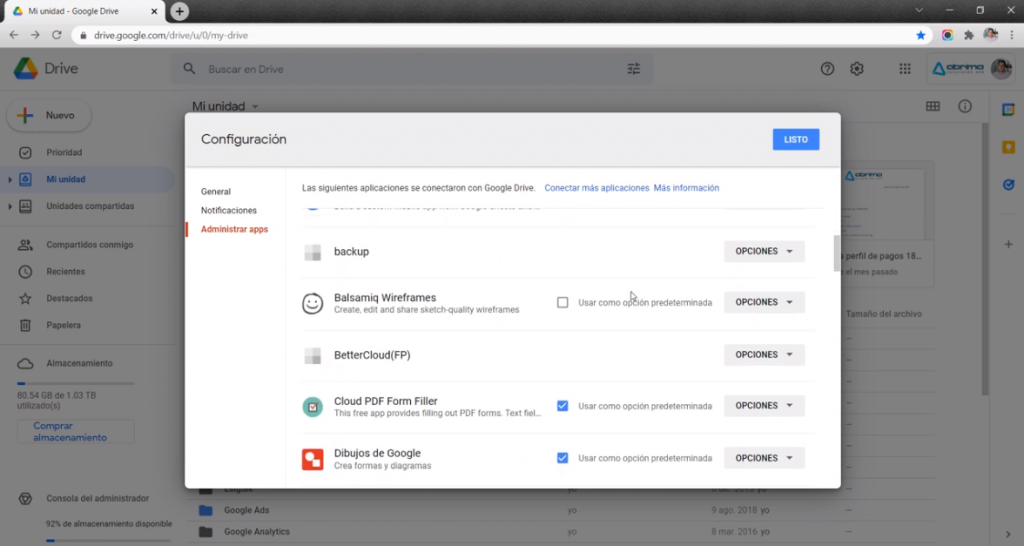Click the Balsamiq Wireframes smiley icon

[x=312, y=303]
